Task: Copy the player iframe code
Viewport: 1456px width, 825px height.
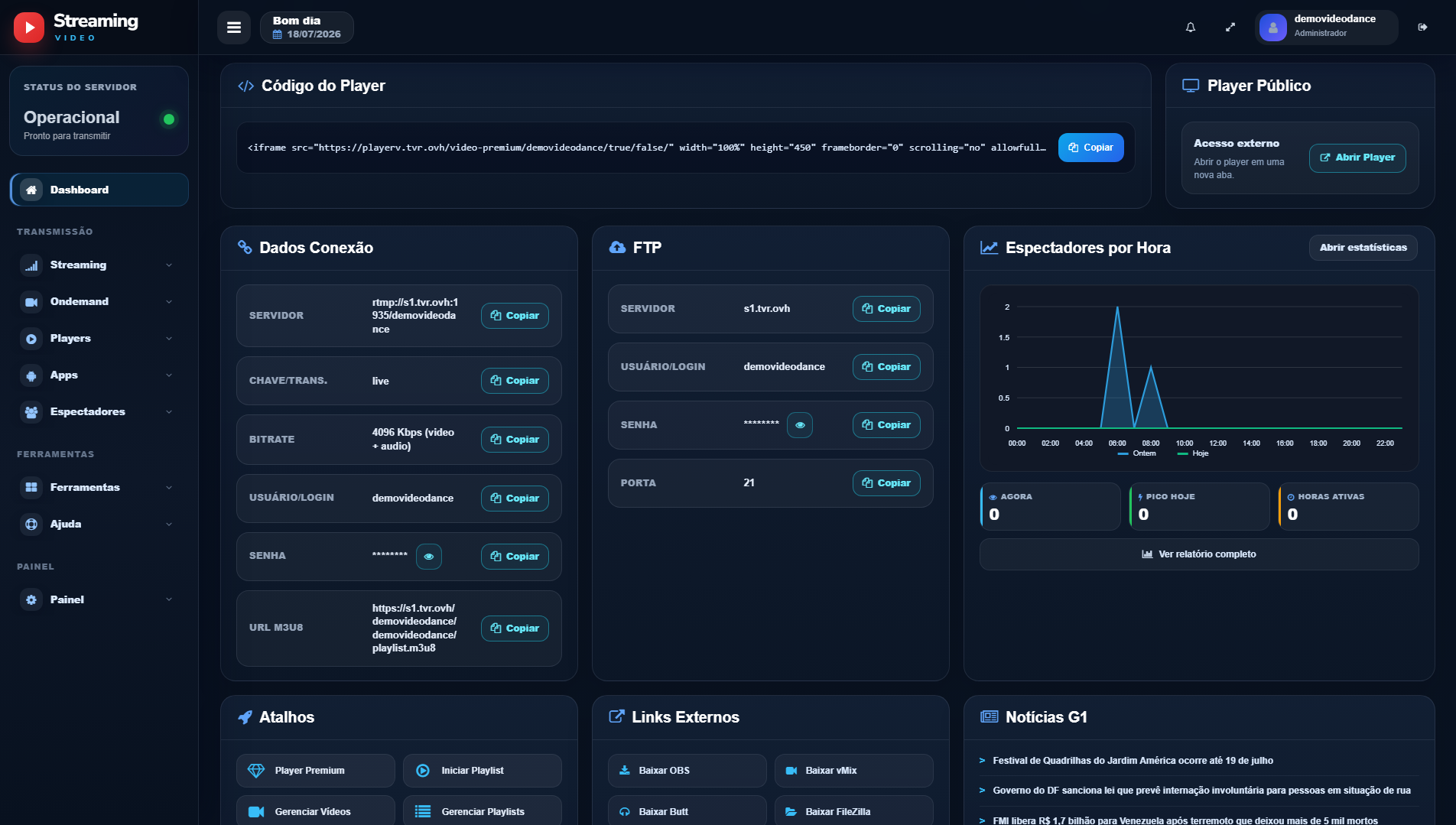Action: 1090,148
